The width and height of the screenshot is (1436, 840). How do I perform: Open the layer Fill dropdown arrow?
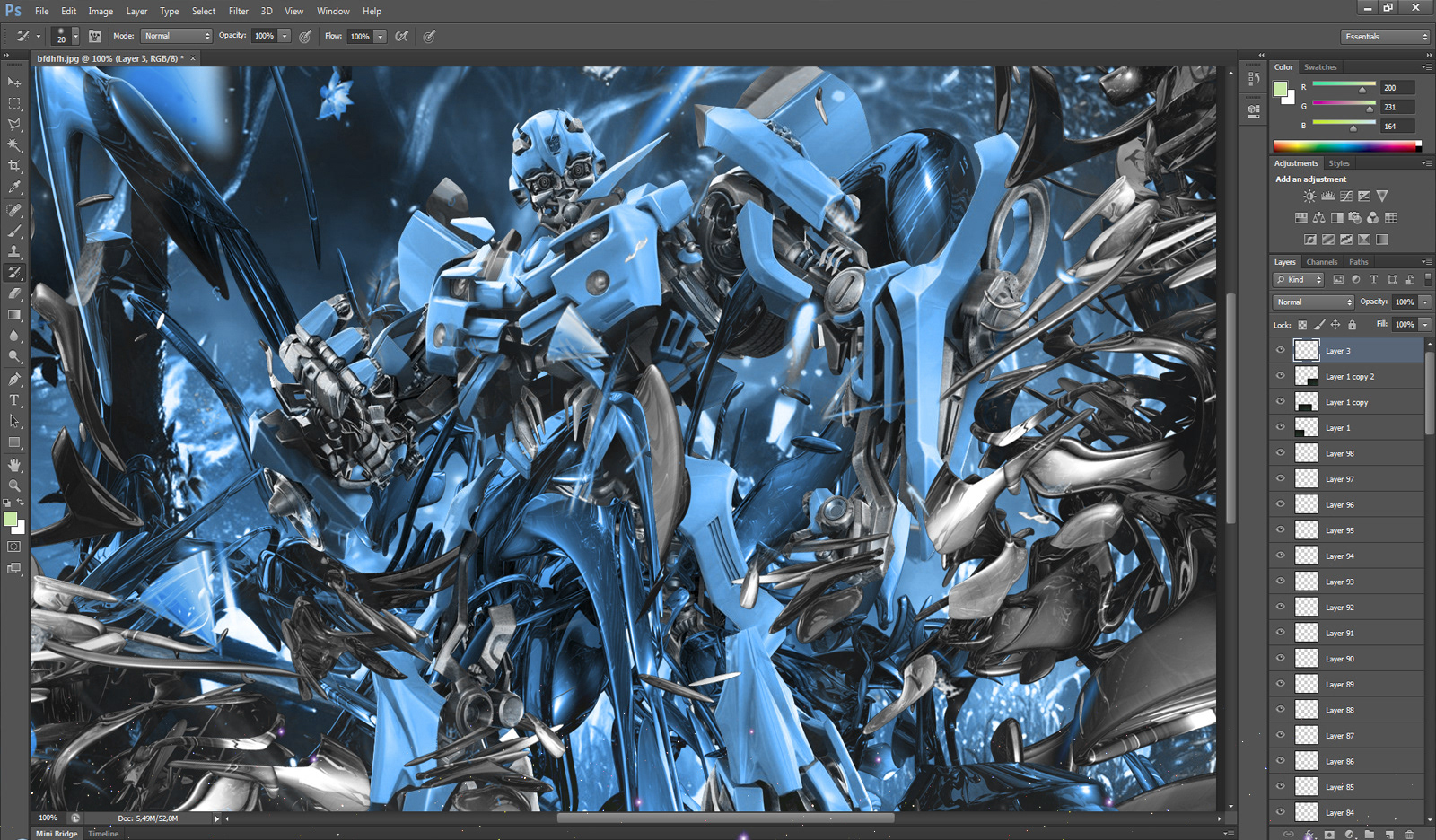[1425, 325]
